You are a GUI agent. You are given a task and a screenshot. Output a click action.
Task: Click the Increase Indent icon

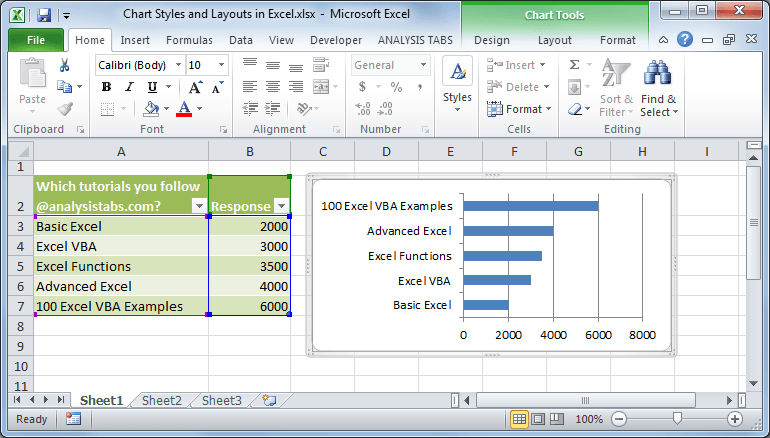[x=273, y=109]
